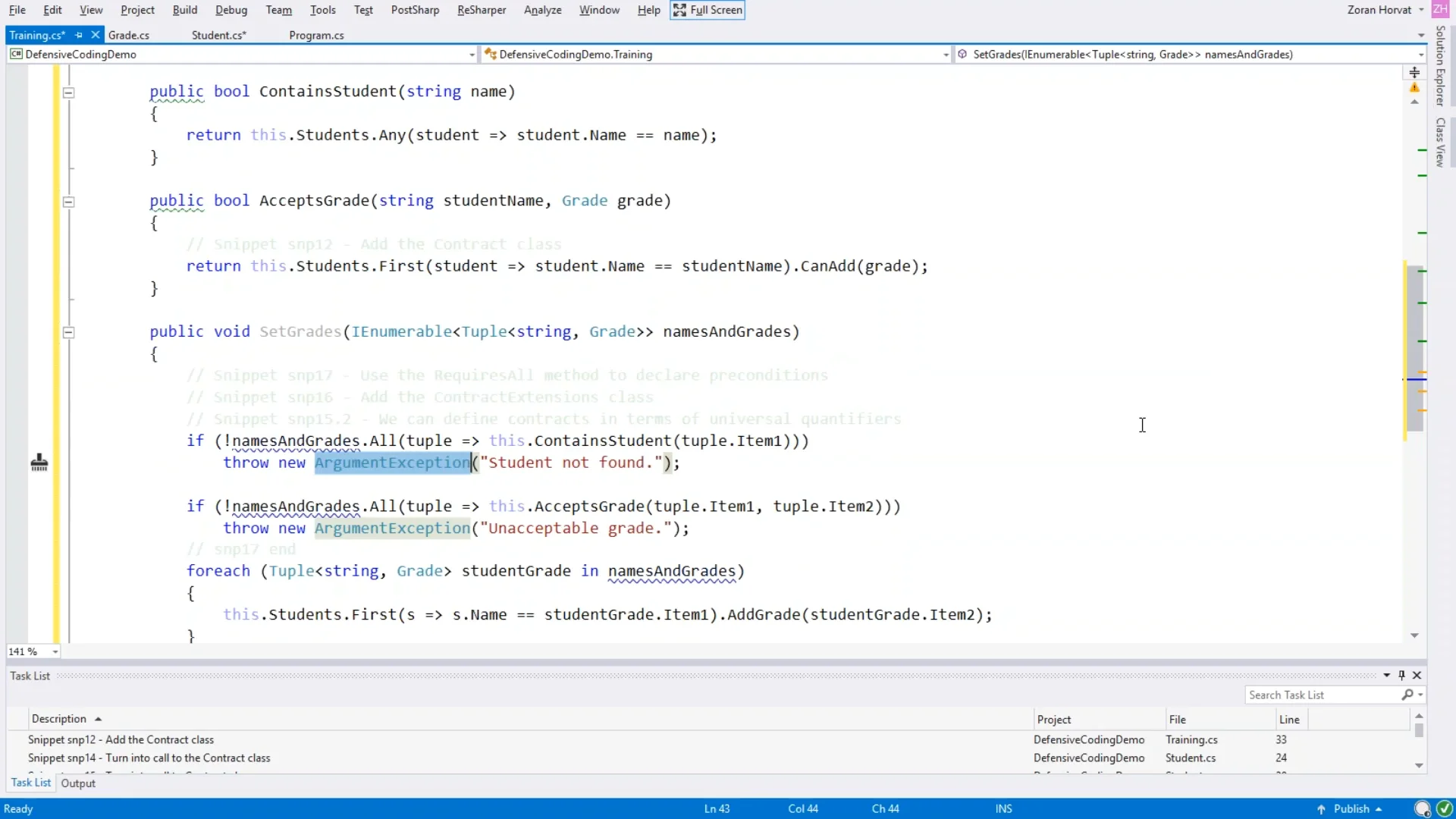Toggle auto-hide pin on Task List panel
This screenshot has height=819, width=1456.
(1401, 675)
